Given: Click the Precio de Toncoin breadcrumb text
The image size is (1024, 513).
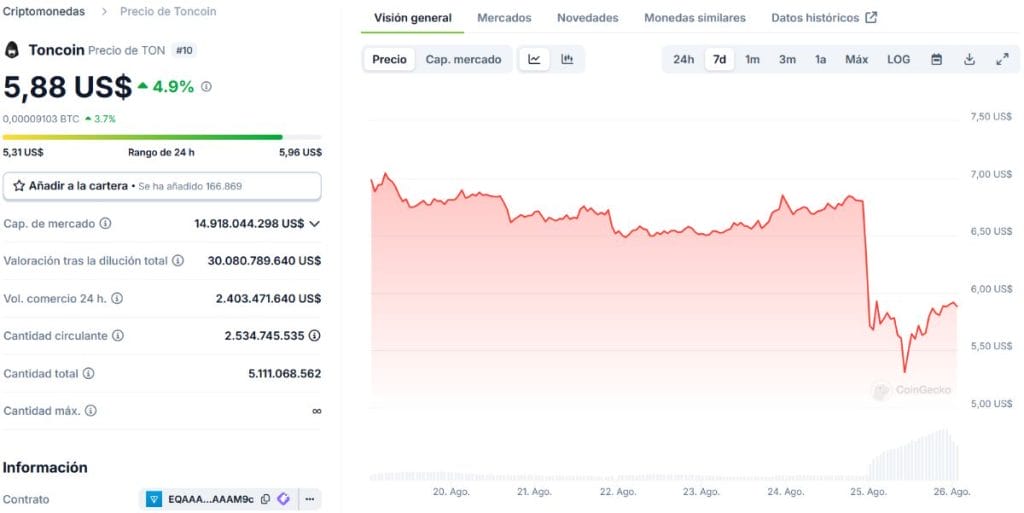Looking at the screenshot, I should click(168, 11).
